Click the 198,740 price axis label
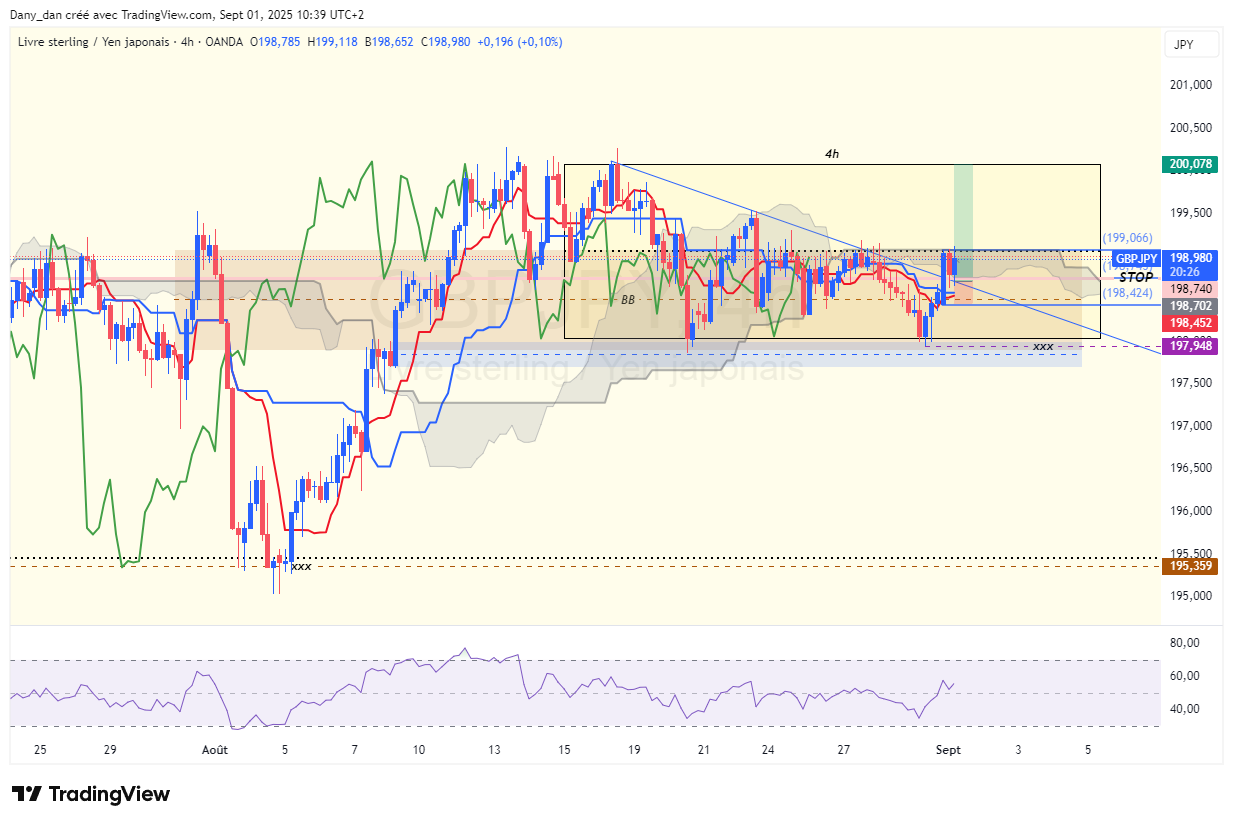This screenshot has height=824, width=1233. pos(1191,288)
